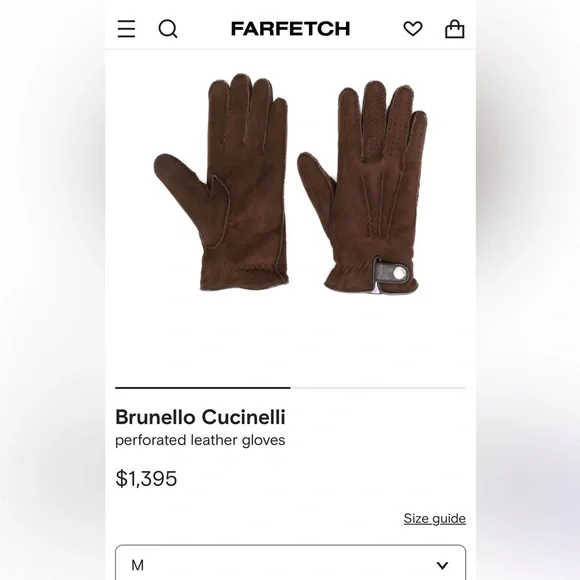Select the Brunello Cucinelli brand name
The height and width of the screenshot is (580, 580).
click(x=200, y=417)
